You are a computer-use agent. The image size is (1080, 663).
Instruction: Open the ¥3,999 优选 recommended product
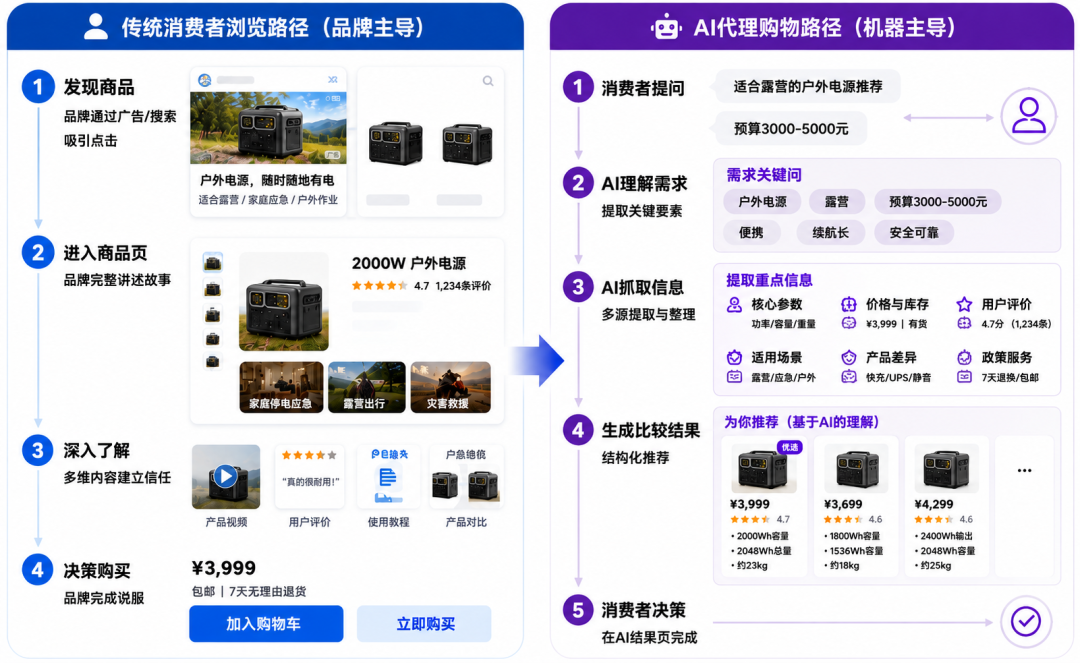pyautogui.click(x=763, y=506)
